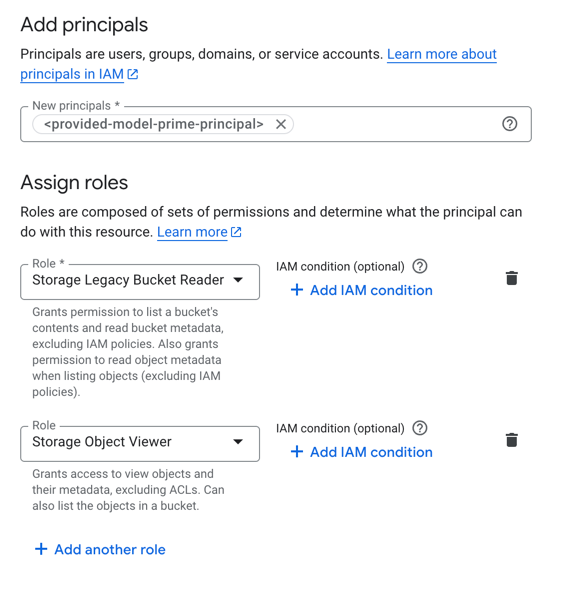
Task: Select the provided-model-prime-principal chip
Action: click(x=153, y=124)
